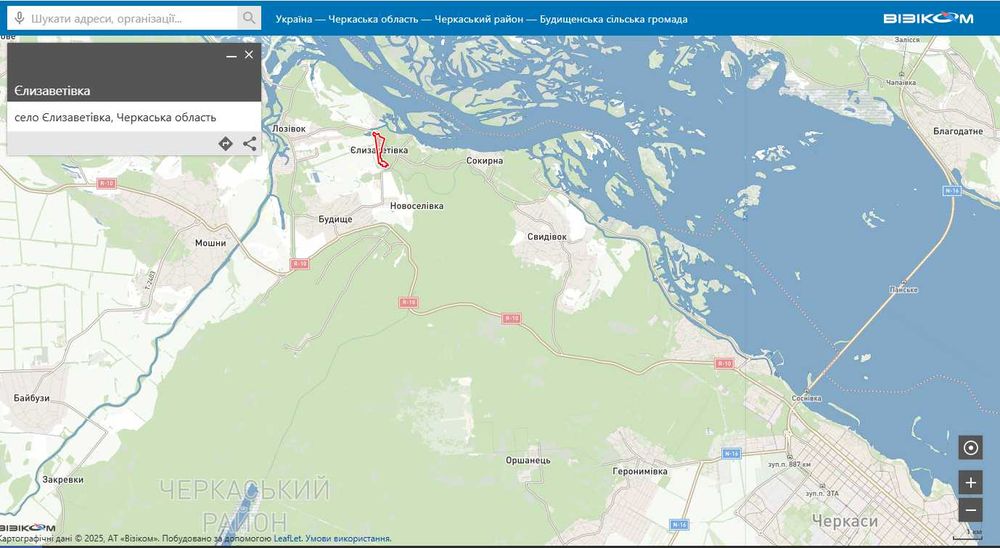1000x548 pixels.
Task: Click the share icon in info panel
Action: [249, 144]
